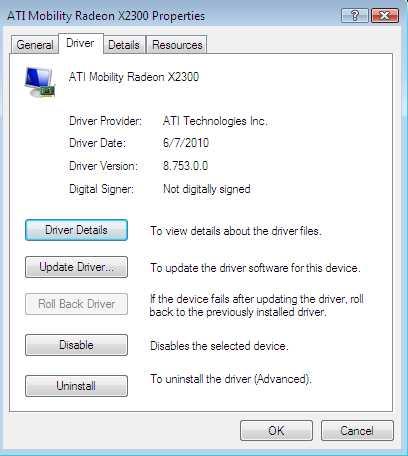This screenshot has width=408, height=456.
Task: Switch to the General tab
Action: pos(35,45)
